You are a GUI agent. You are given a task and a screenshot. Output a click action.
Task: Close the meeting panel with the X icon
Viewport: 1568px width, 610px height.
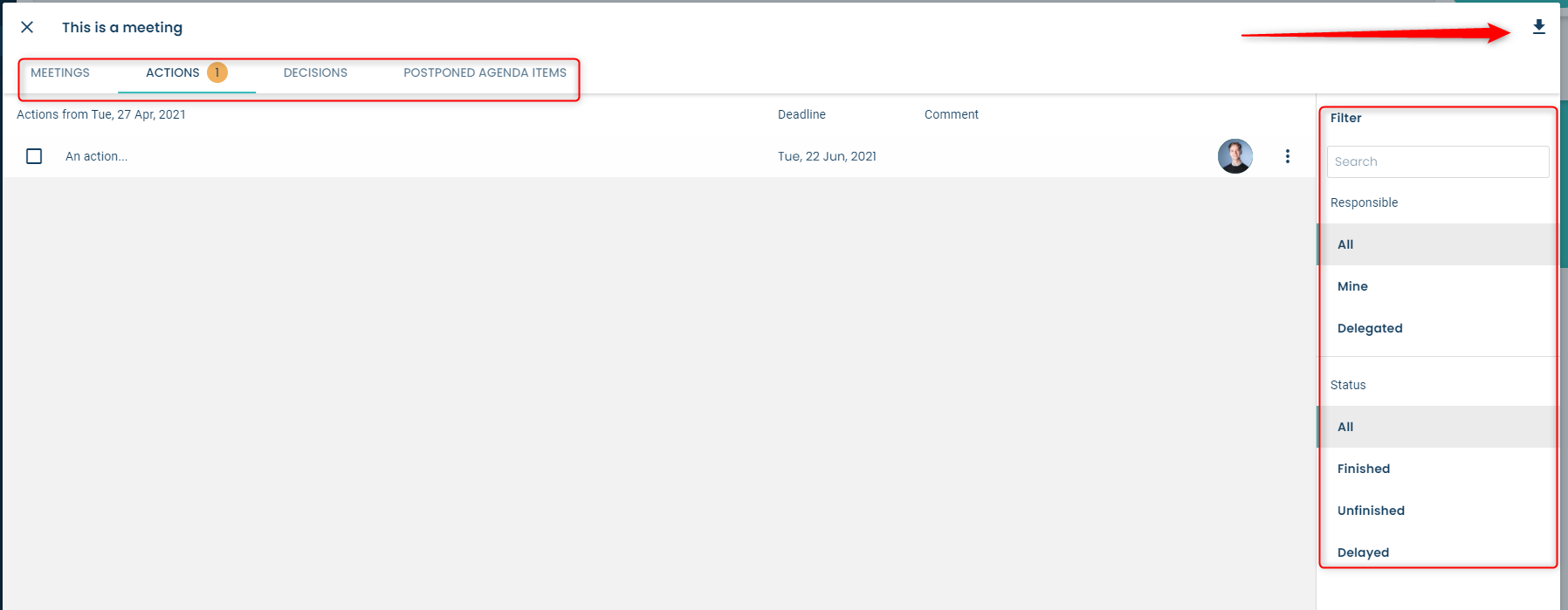coord(27,27)
